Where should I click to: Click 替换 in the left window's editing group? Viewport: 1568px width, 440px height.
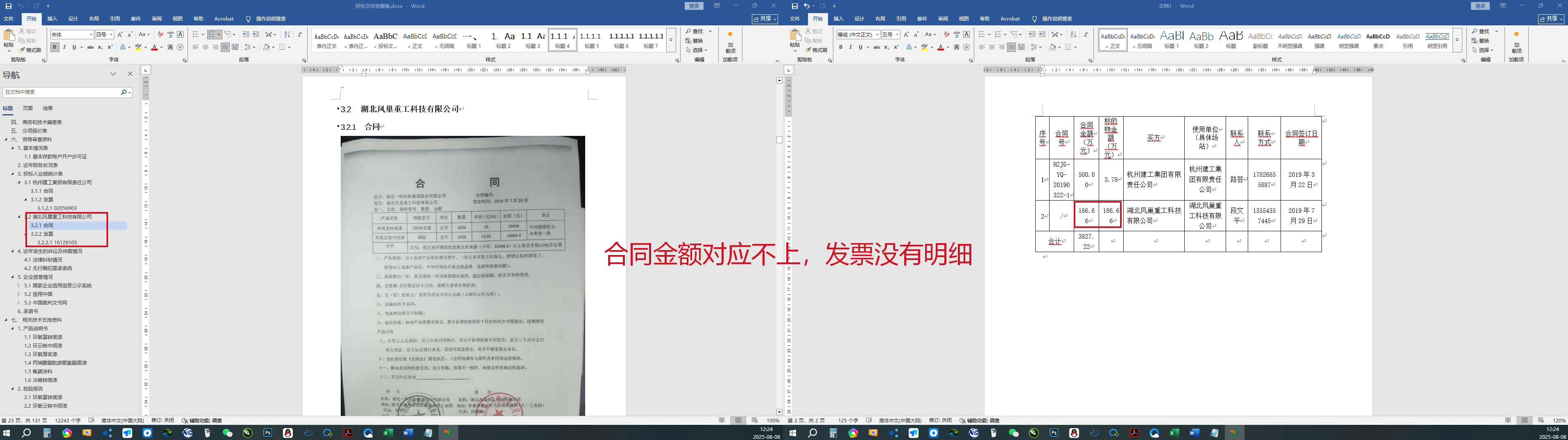[694, 41]
